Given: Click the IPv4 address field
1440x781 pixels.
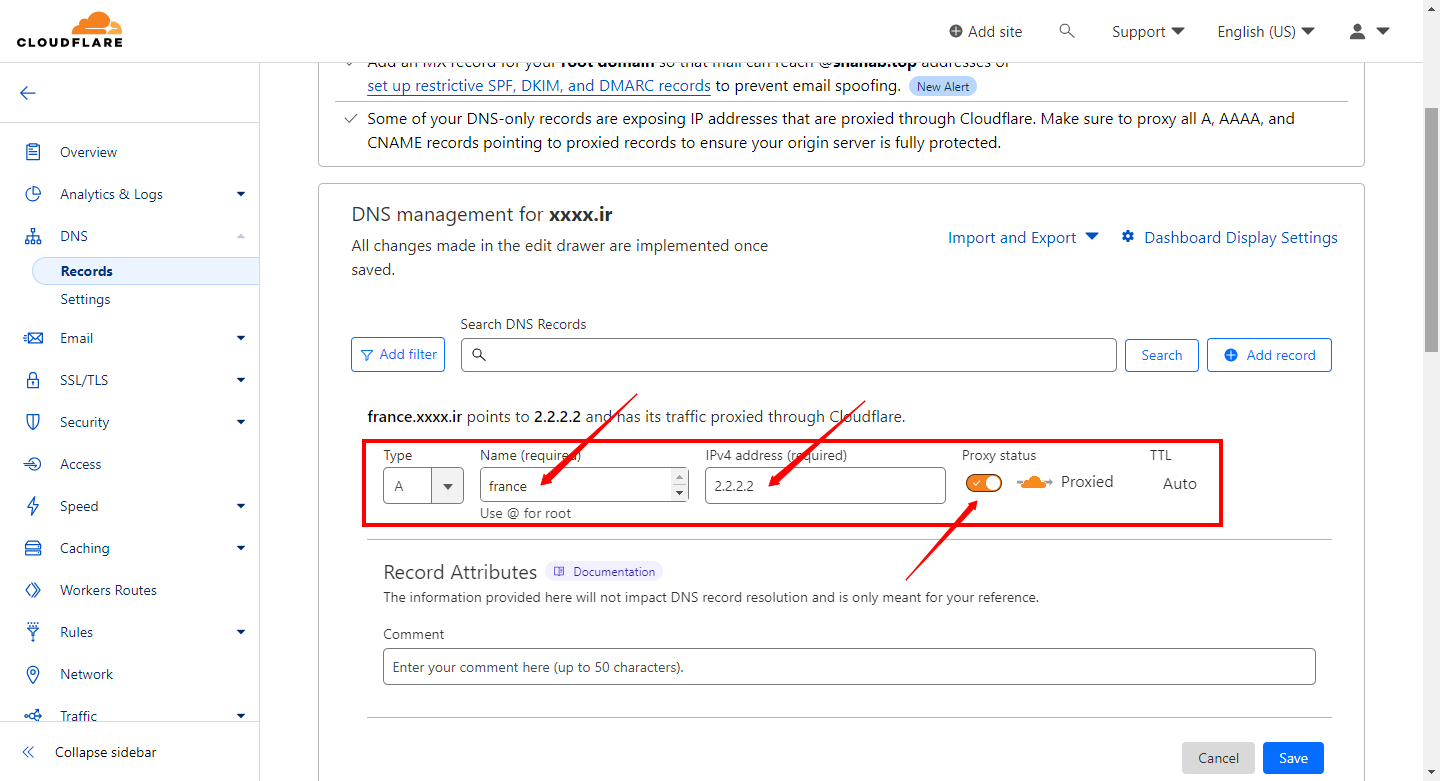Looking at the screenshot, I should tap(825, 486).
